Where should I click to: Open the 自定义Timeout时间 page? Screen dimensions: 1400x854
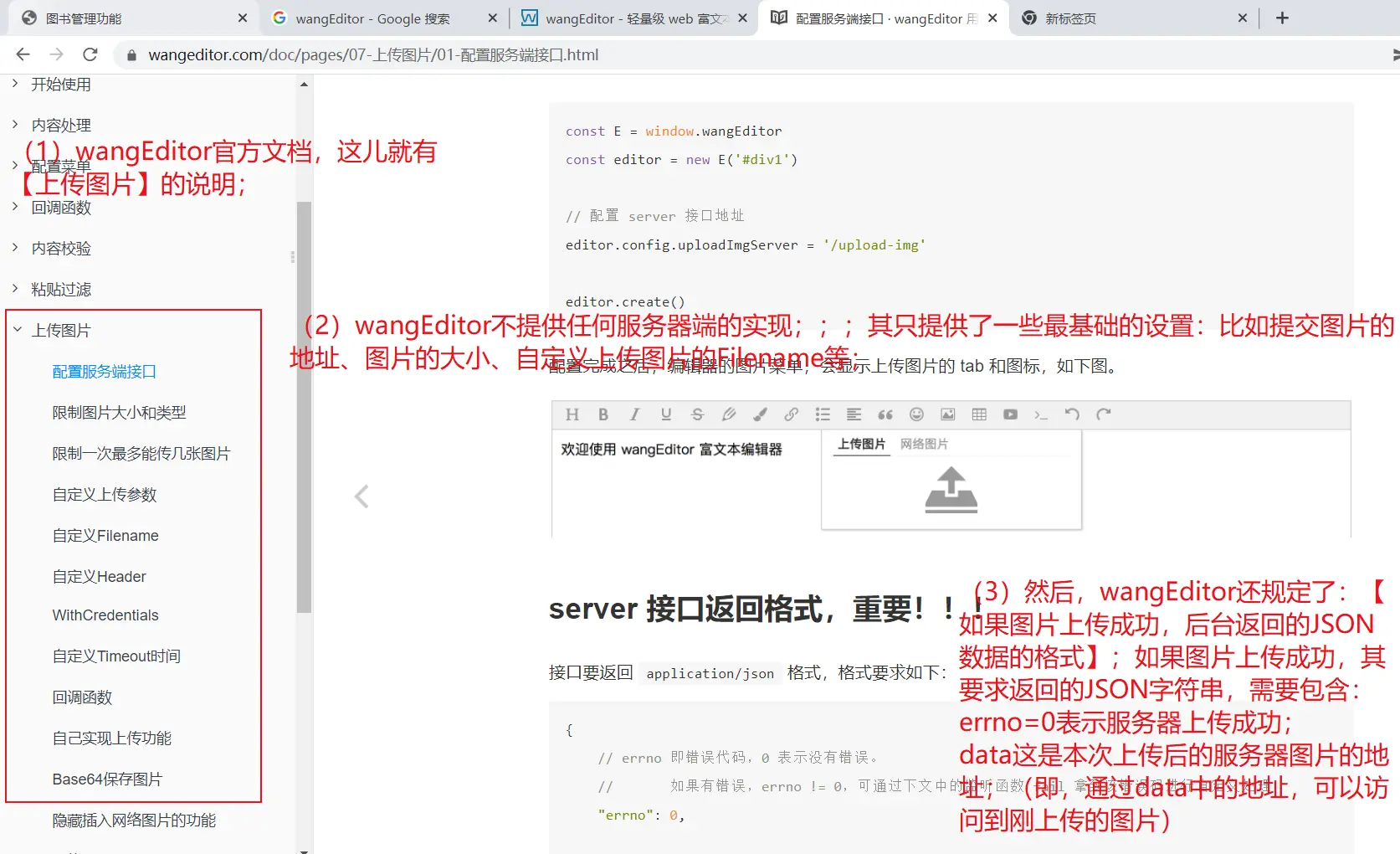click(116, 656)
